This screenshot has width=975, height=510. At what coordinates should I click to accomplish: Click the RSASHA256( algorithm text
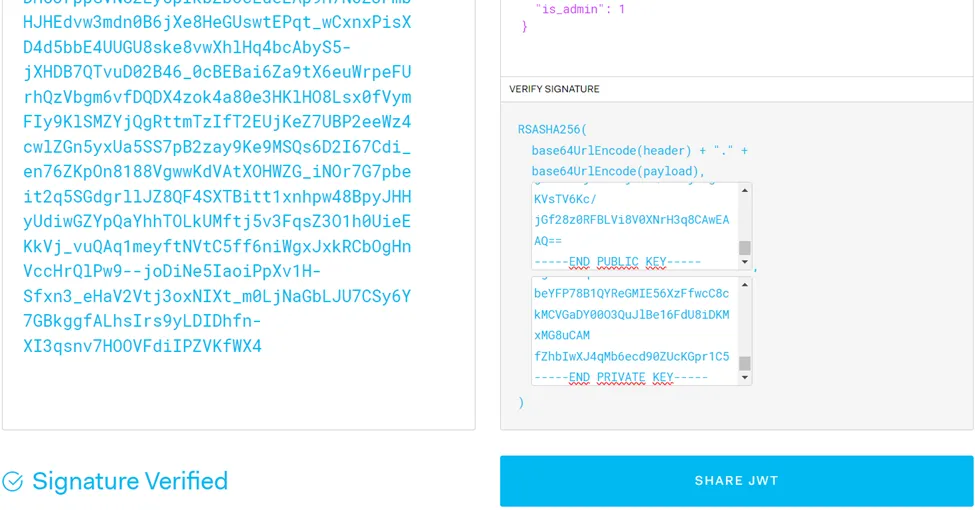tap(552, 130)
